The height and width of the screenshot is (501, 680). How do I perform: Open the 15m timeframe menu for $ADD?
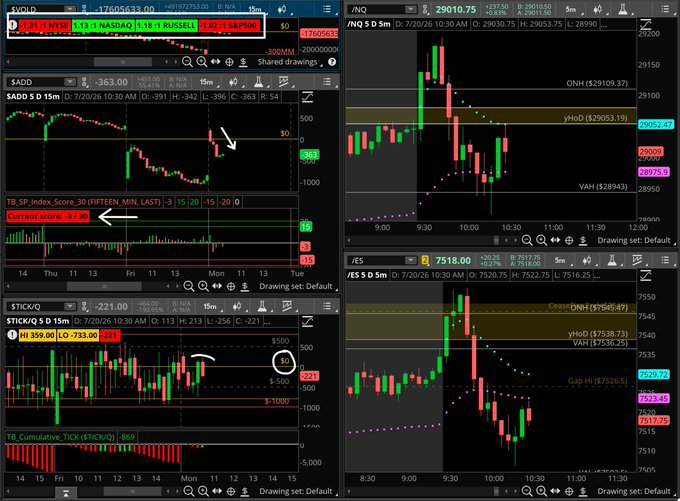pyautogui.click(x=207, y=82)
